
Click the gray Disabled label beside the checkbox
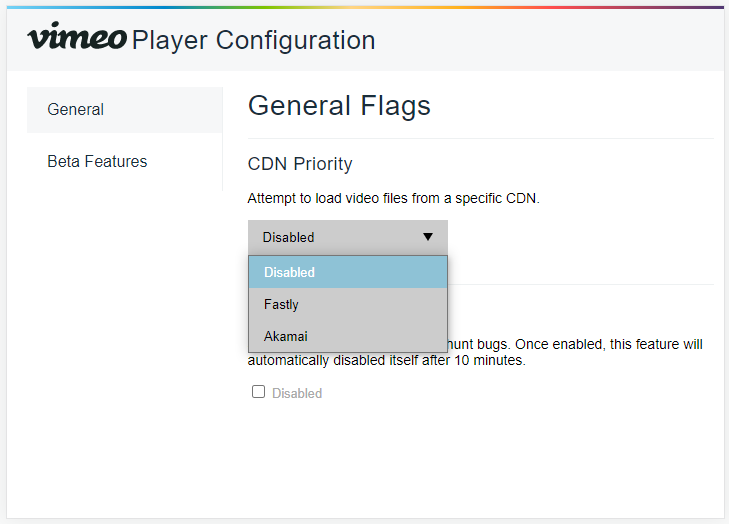(x=297, y=393)
